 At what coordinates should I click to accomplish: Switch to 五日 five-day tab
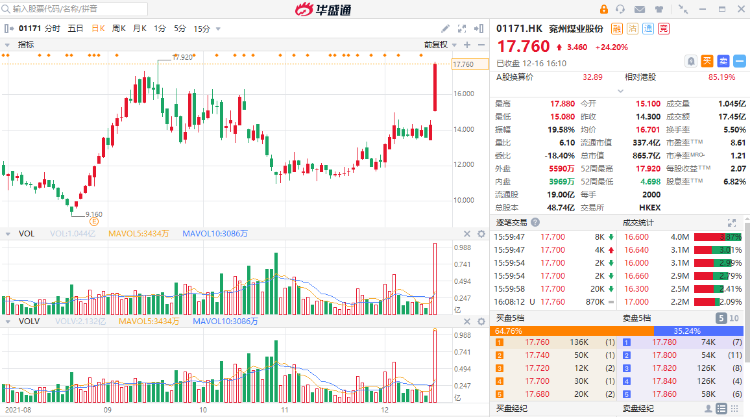tap(75, 29)
